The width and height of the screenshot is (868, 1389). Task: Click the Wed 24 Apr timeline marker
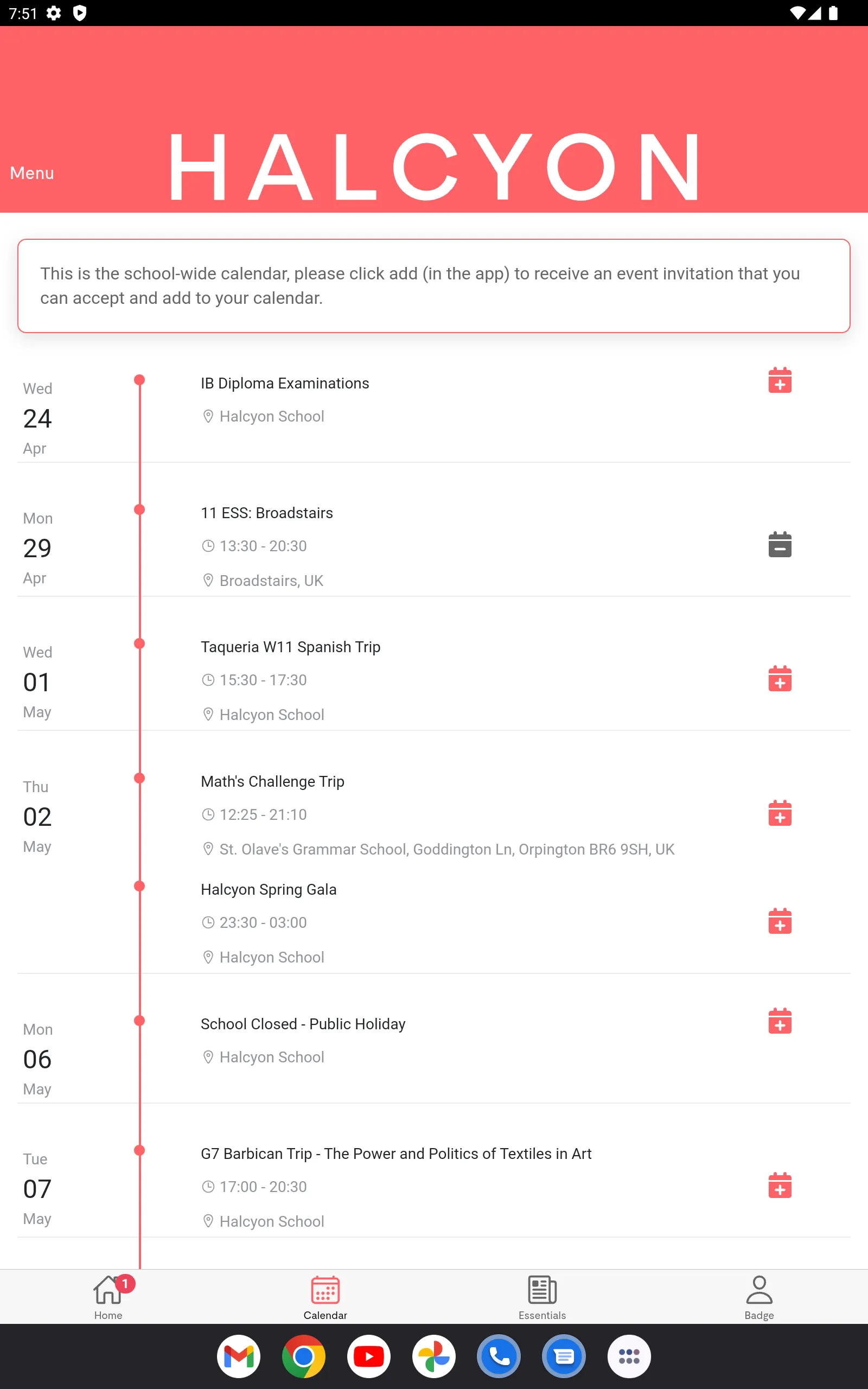coord(139,380)
